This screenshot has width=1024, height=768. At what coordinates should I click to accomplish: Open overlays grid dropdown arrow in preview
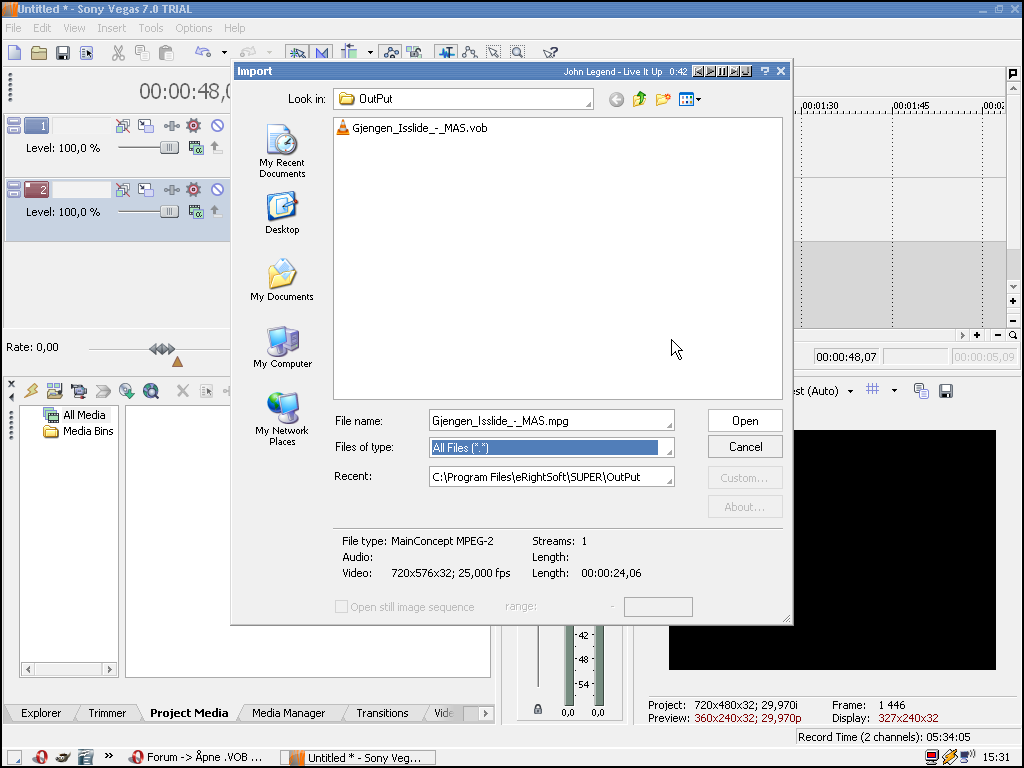tap(894, 391)
